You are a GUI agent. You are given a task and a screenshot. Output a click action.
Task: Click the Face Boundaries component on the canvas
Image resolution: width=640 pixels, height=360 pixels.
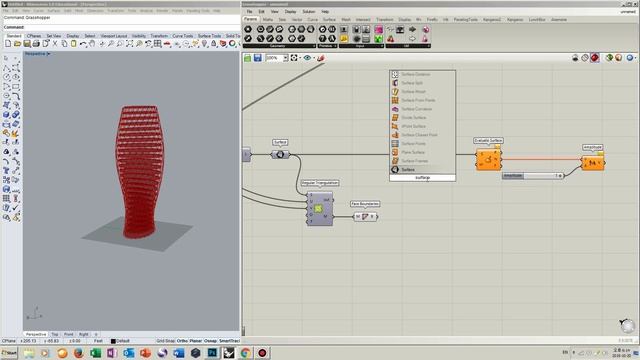(x=365, y=216)
